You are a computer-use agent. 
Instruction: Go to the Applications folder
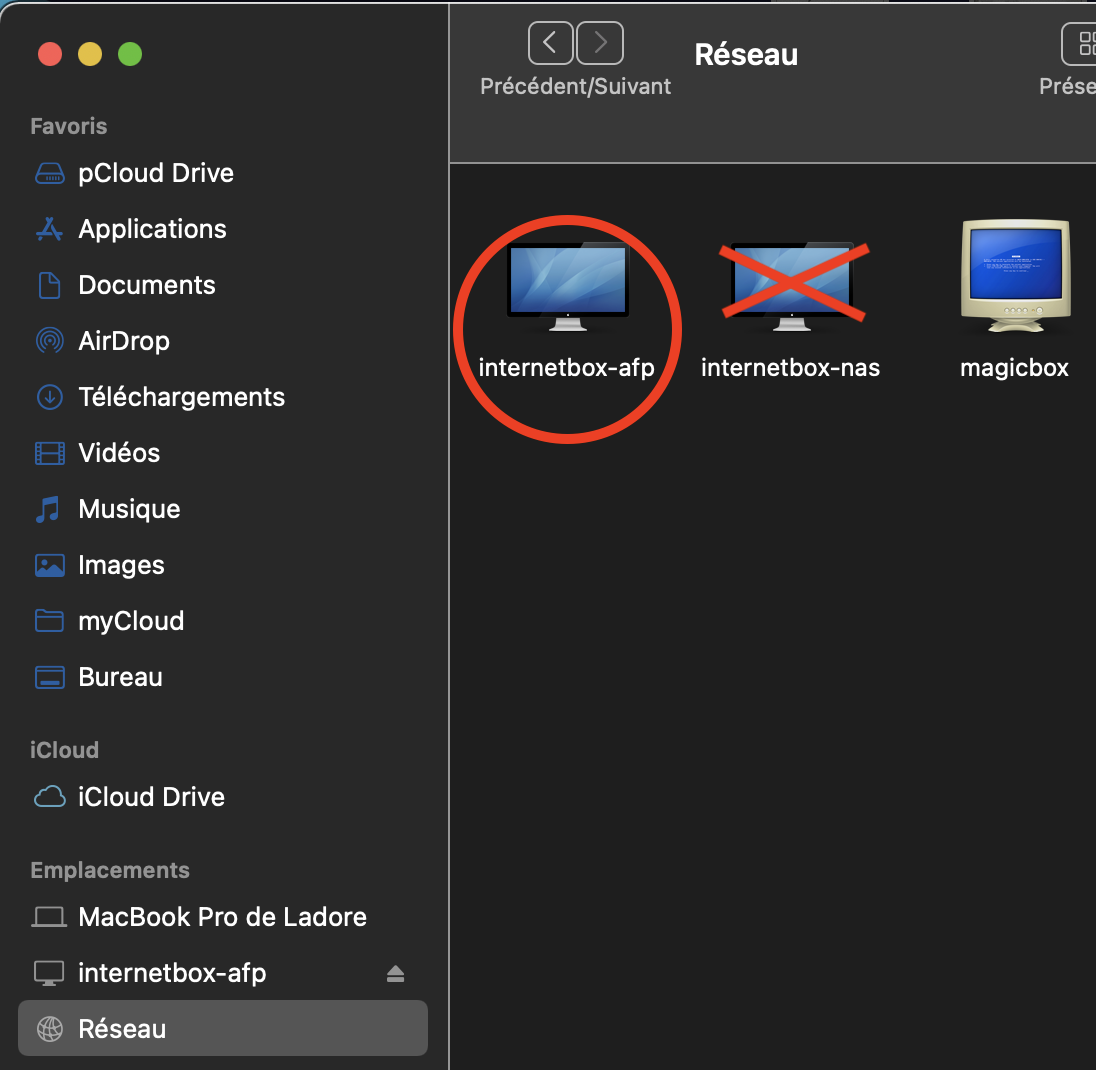click(152, 229)
